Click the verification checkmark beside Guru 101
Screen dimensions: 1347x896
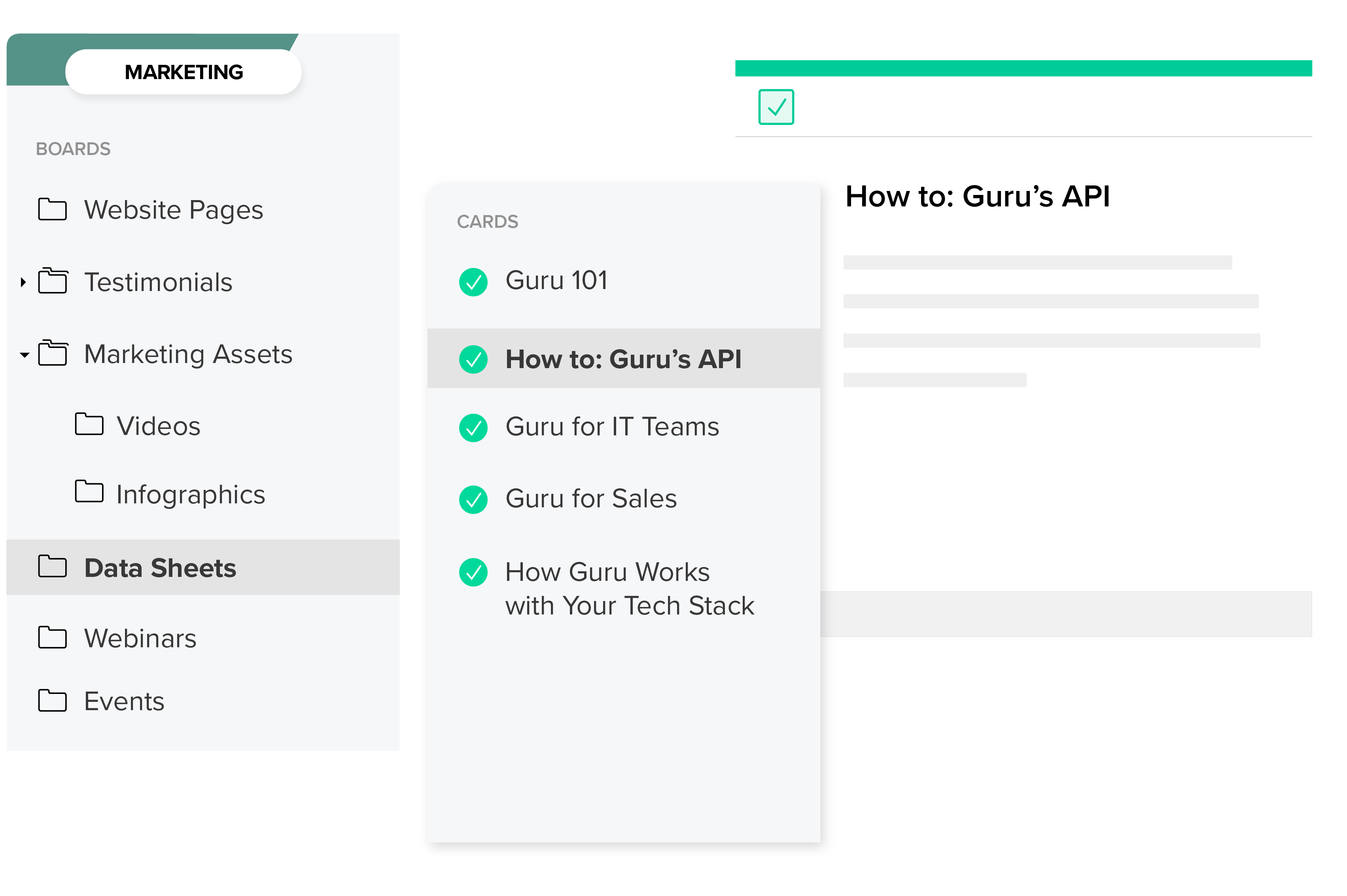(x=473, y=281)
